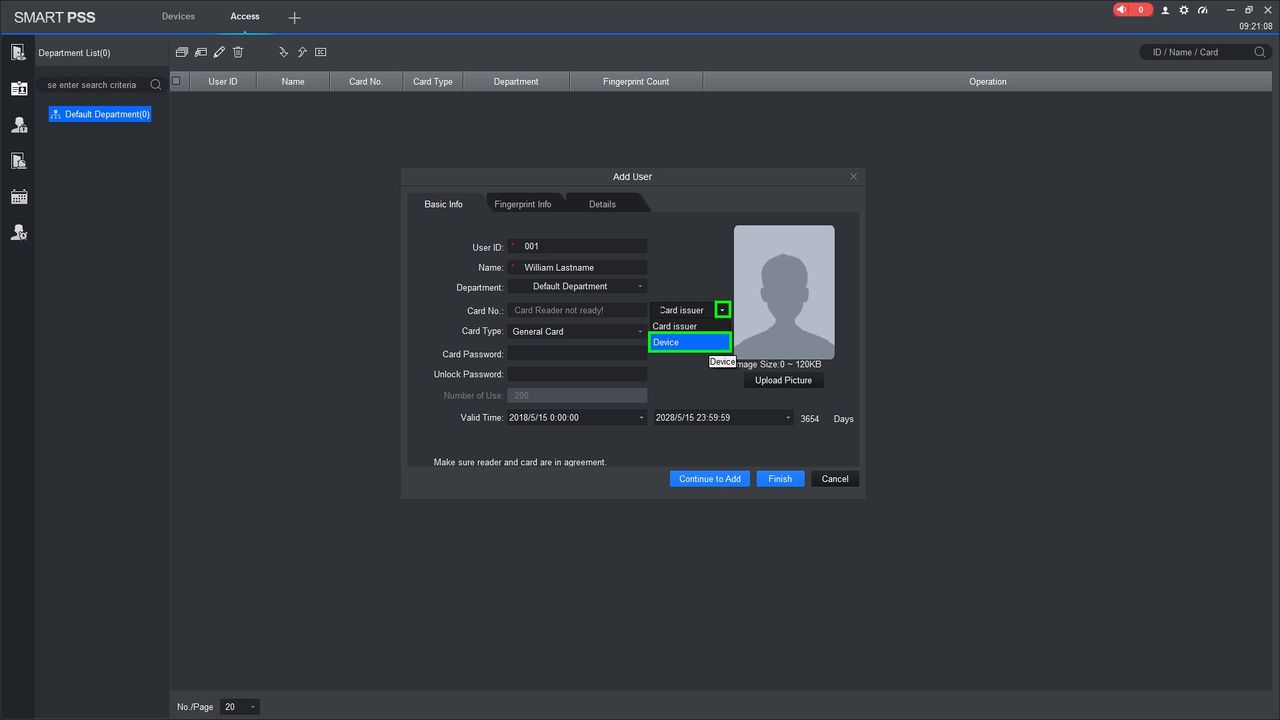Click the Card Password input field

point(577,354)
